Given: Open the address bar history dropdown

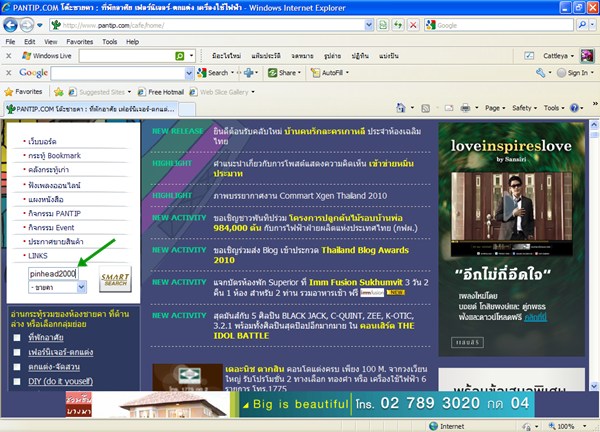Looking at the screenshot, I should (368, 25).
